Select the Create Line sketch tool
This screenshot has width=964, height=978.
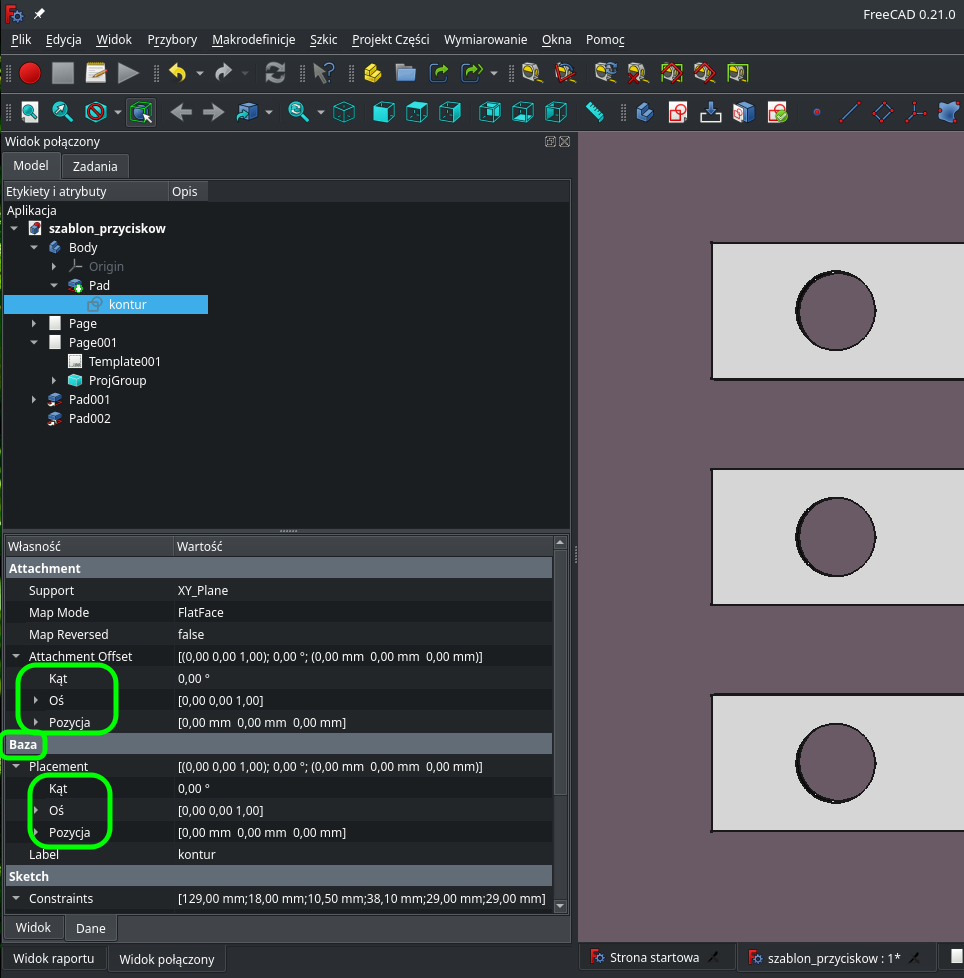pyautogui.click(x=849, y=112)
